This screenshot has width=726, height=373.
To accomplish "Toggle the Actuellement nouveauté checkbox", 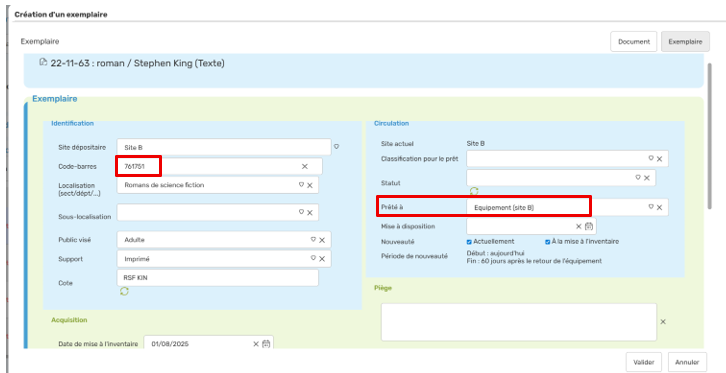I will [x=469, y=242].
